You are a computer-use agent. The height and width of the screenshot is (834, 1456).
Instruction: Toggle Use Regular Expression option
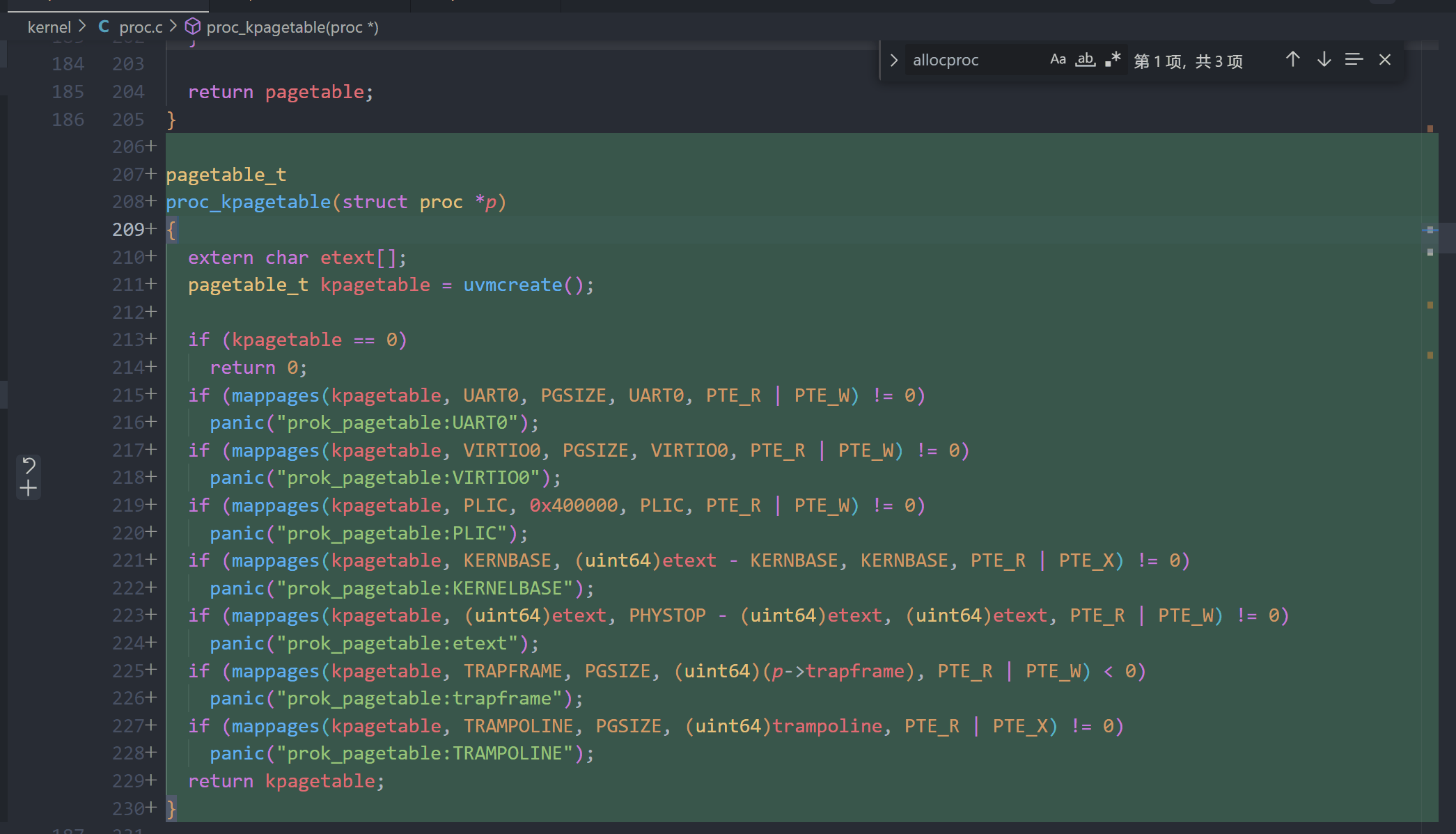[1113, 60]
